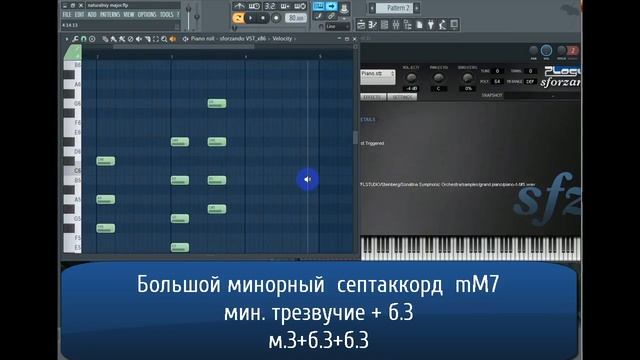Screen dimensions: 640x360
Task: Open the global snap 'Line' dropdown
Action: tap(338, 27)
